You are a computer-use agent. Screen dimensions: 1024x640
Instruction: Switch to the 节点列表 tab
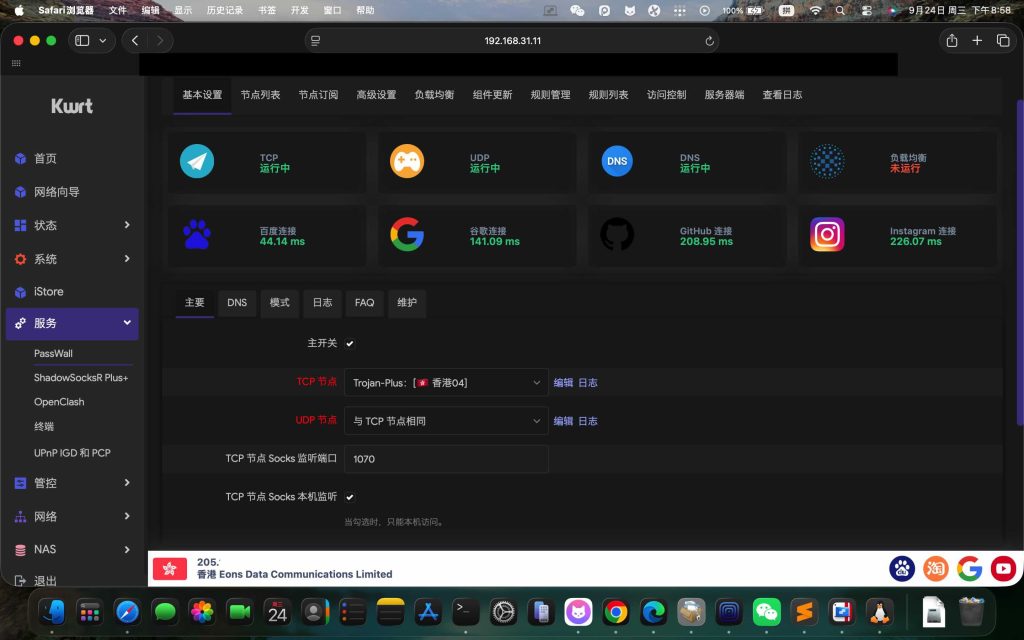[x=260, y=95]
